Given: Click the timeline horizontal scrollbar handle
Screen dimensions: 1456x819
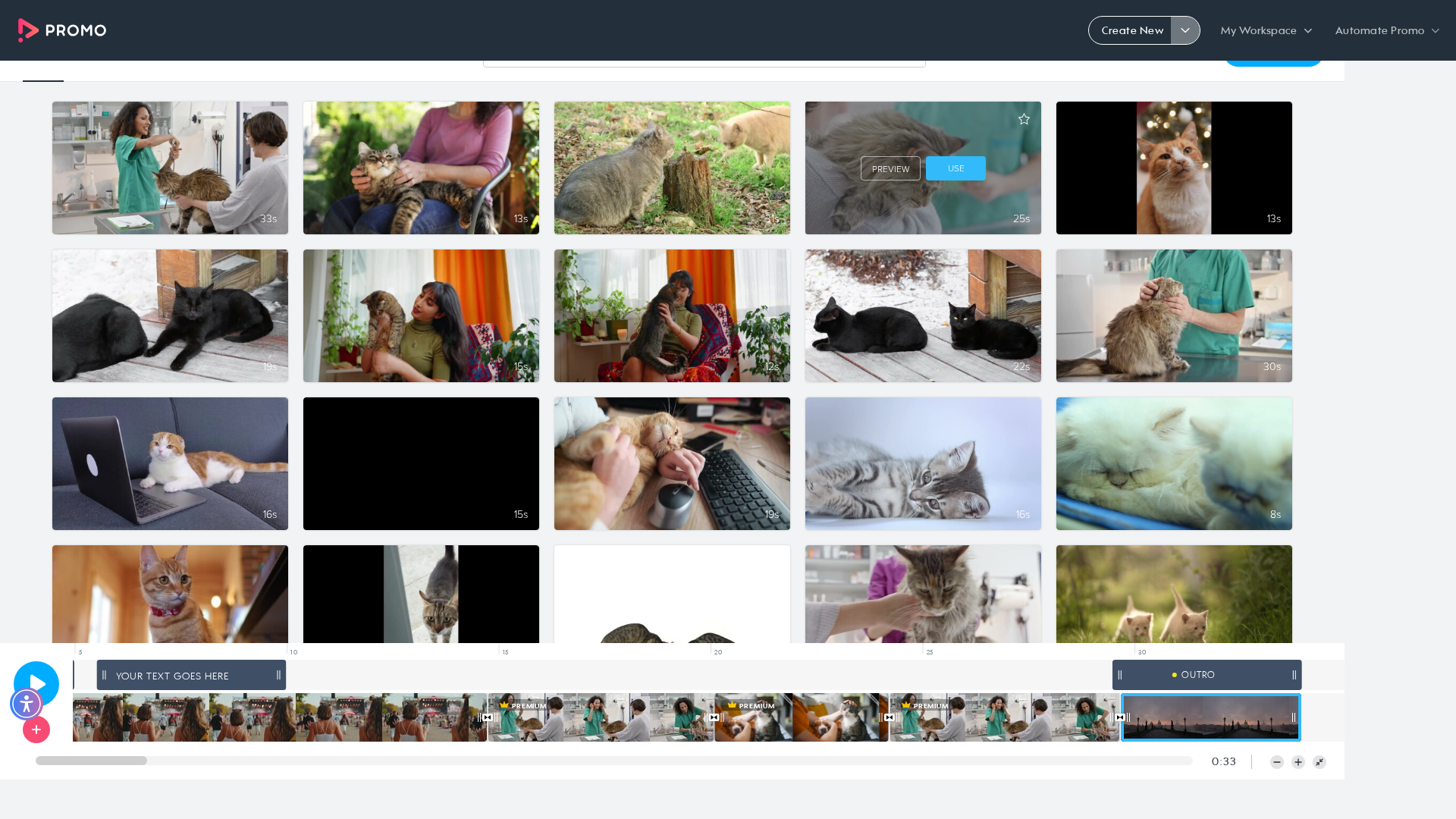Looking at the screenshot, I should [91, 761].
